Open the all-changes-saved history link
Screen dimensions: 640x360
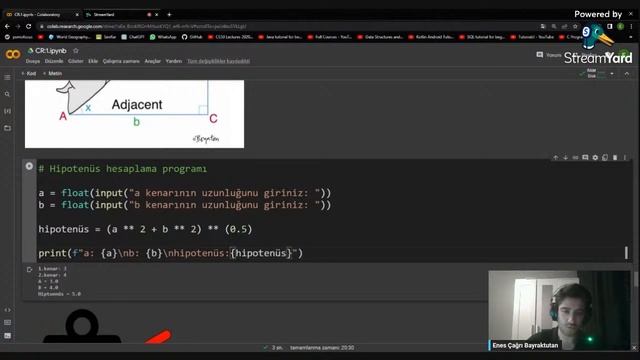(218, 61)
